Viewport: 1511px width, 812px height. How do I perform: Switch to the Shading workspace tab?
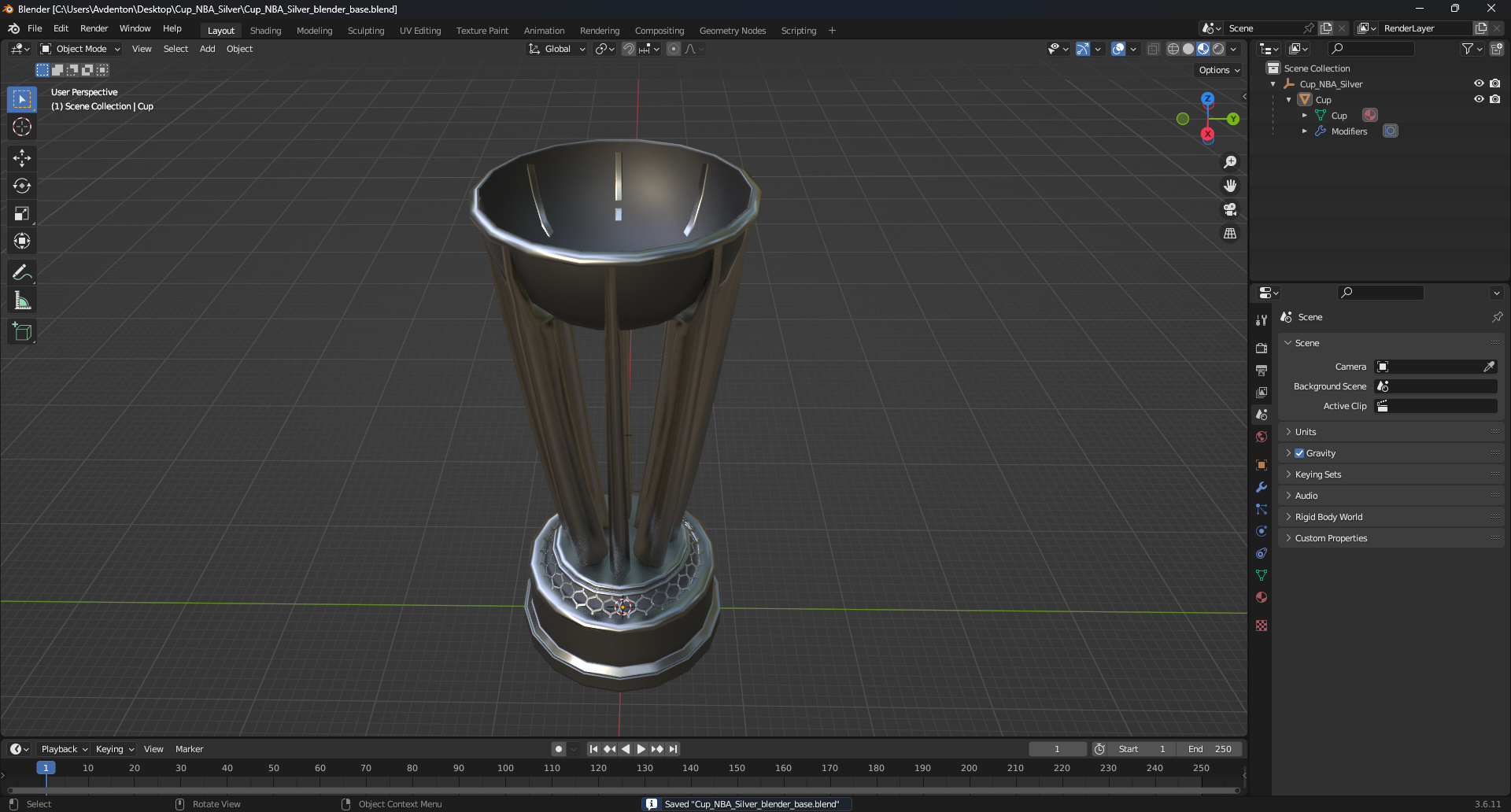point(265,31)
